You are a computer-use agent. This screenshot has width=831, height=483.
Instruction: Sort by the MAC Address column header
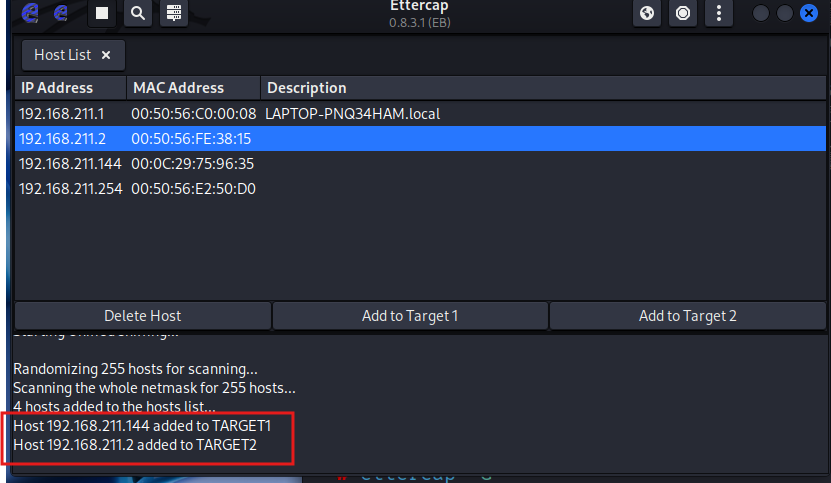(193, 88)
